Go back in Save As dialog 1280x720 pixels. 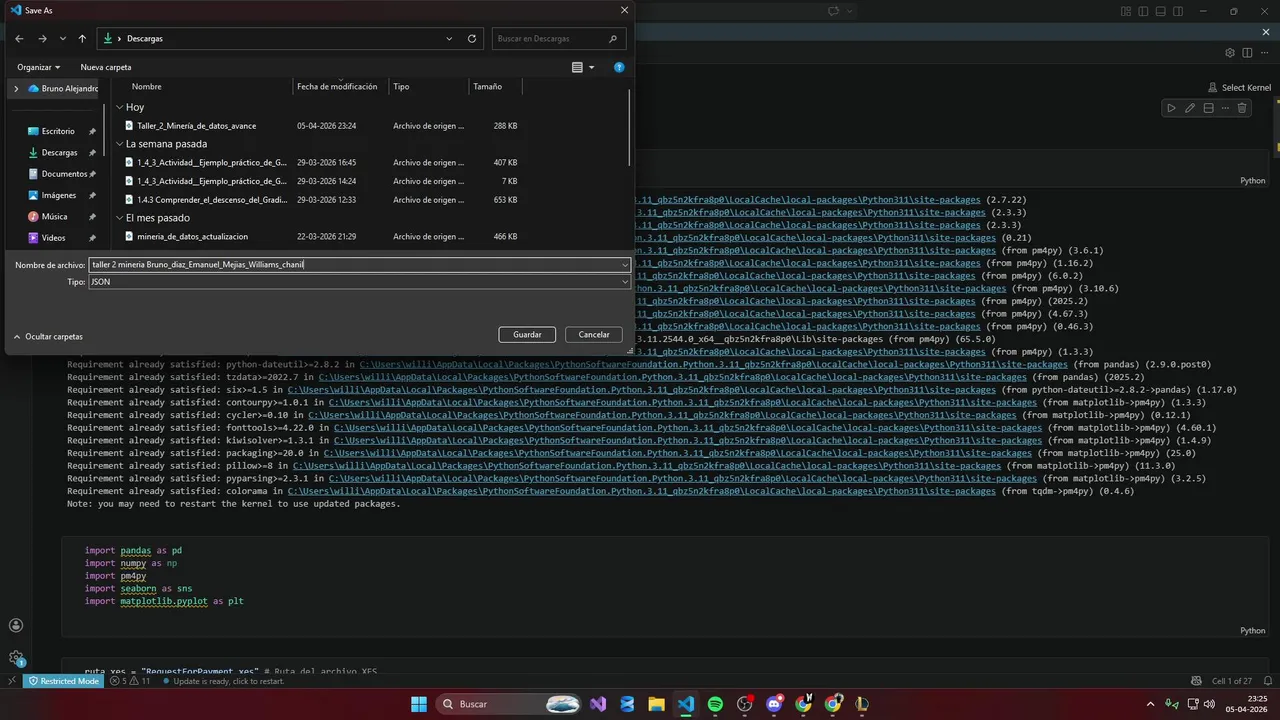point(19,39)
